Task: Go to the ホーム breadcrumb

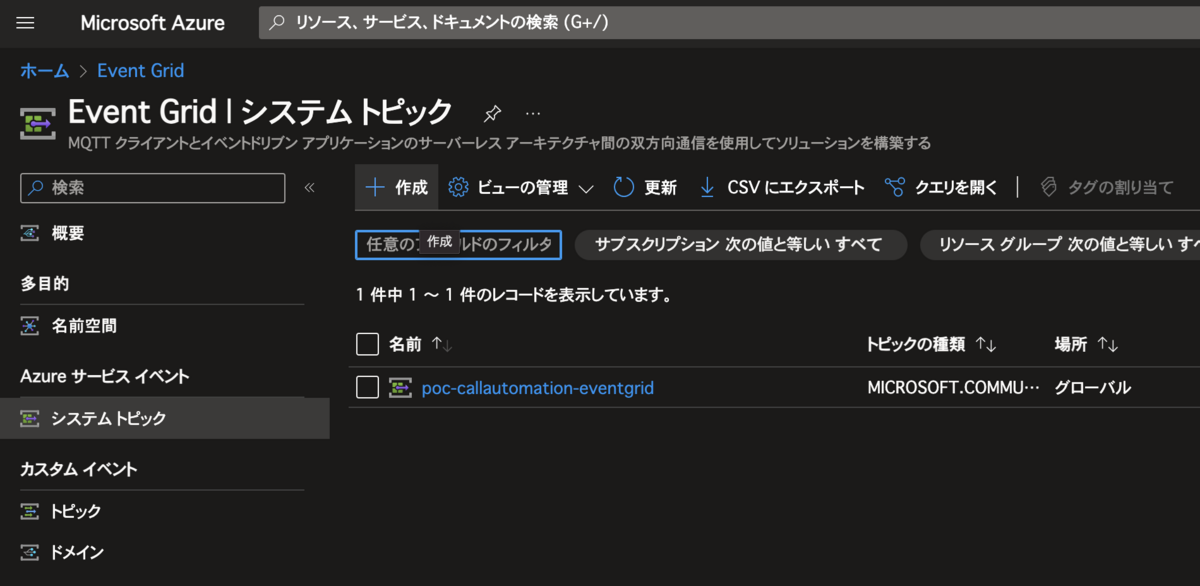Action: coord(45,71)
